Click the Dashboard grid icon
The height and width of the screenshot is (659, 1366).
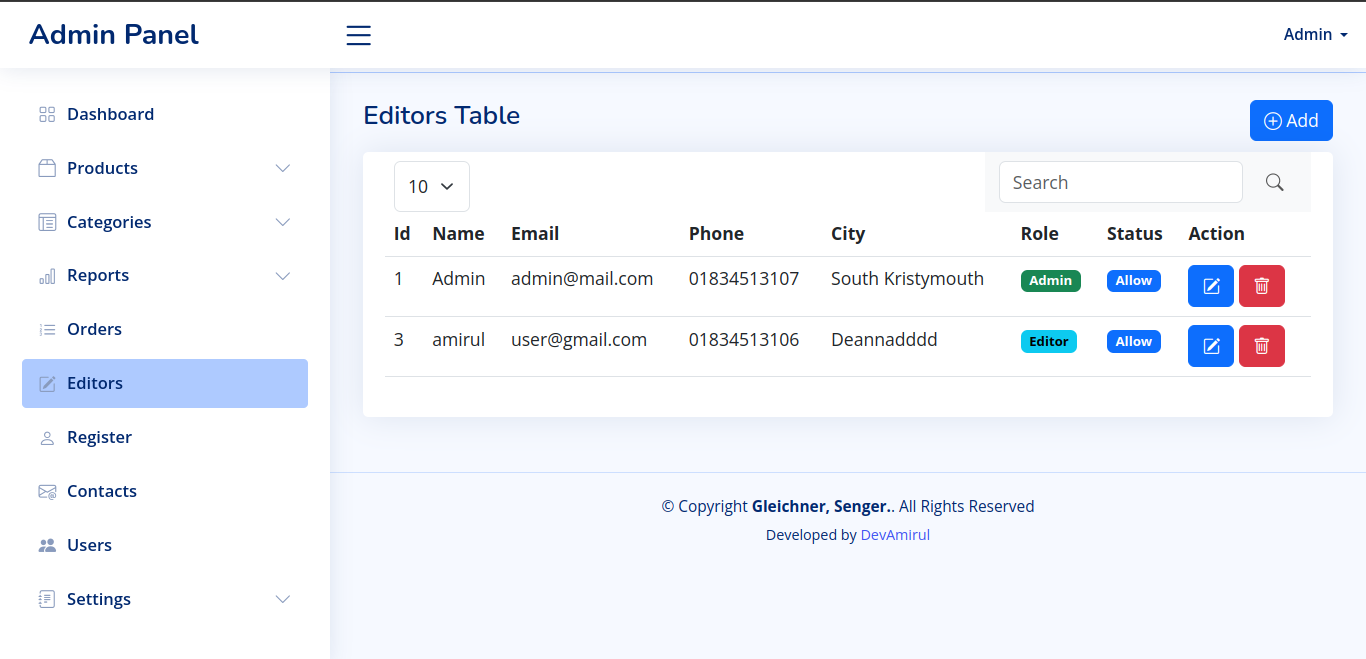pos(47,114)
